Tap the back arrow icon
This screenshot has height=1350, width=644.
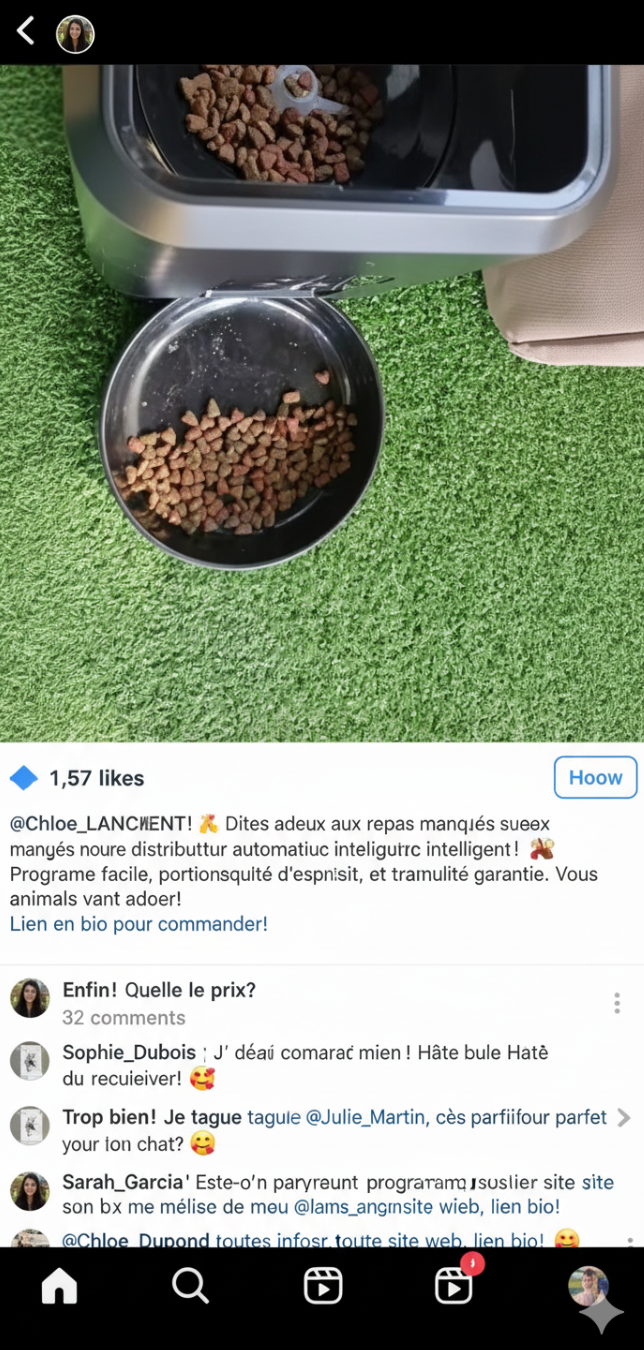(x=26, y=31)
